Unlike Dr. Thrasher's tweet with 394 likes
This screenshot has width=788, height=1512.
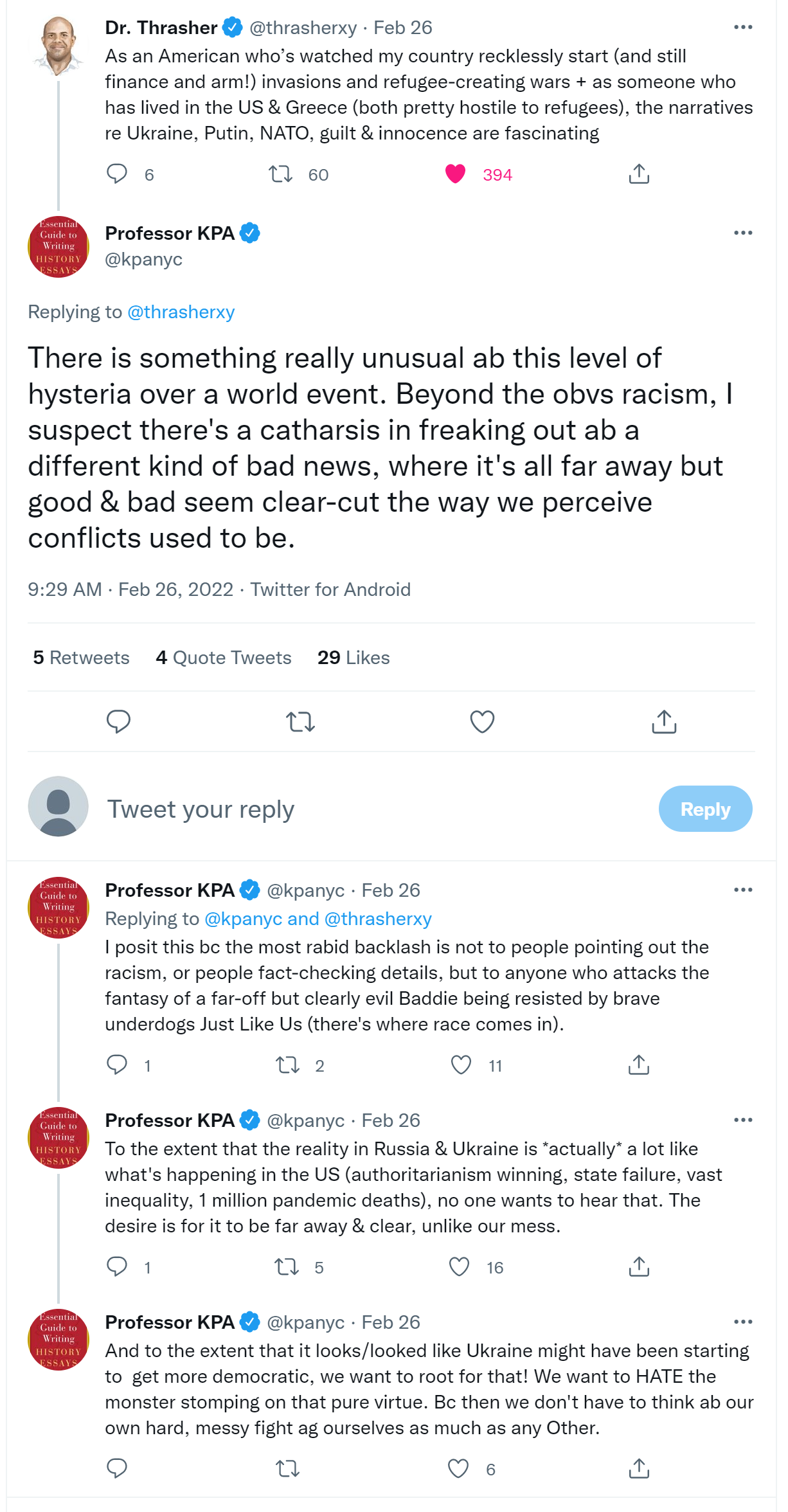(x=456, y=174)
